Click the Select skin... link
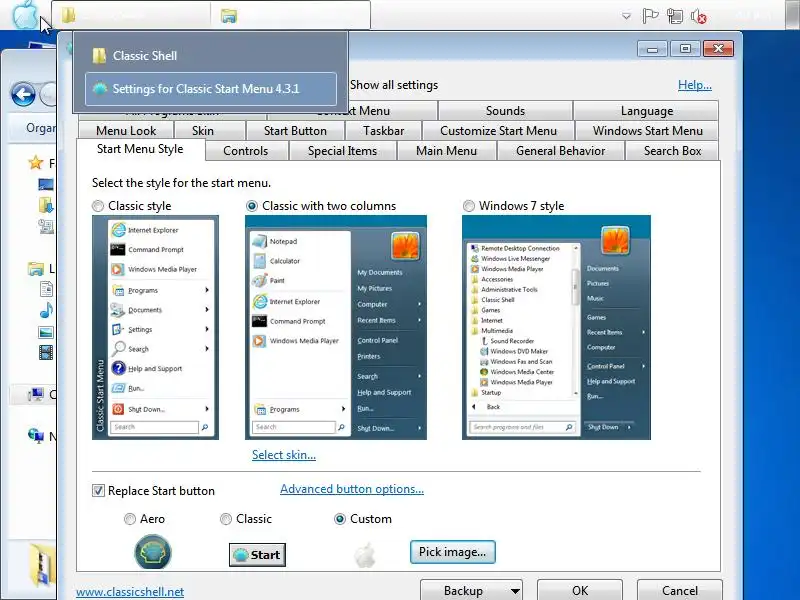The image size is (800, 600). [284, 455]
